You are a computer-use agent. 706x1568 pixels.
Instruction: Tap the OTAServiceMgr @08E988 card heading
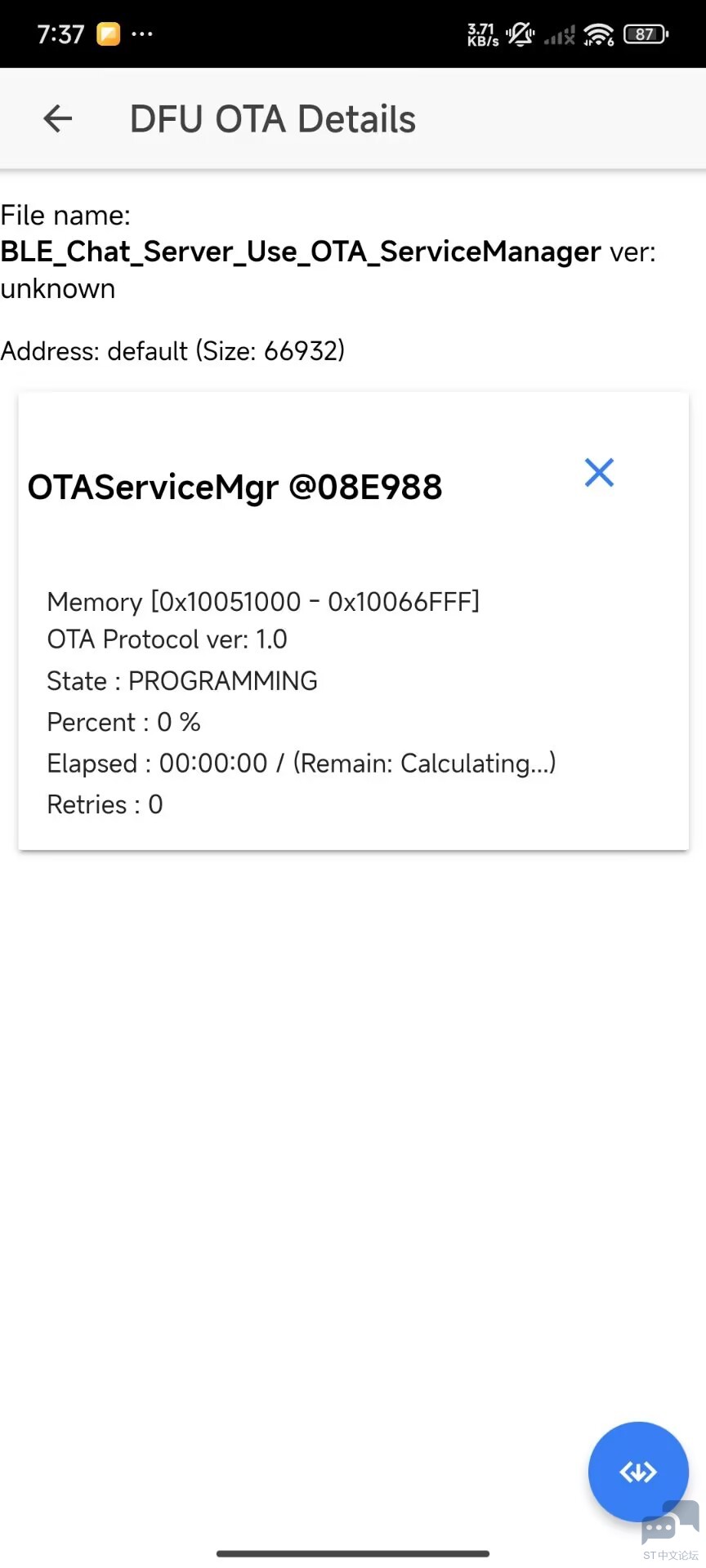pos(235,488)
